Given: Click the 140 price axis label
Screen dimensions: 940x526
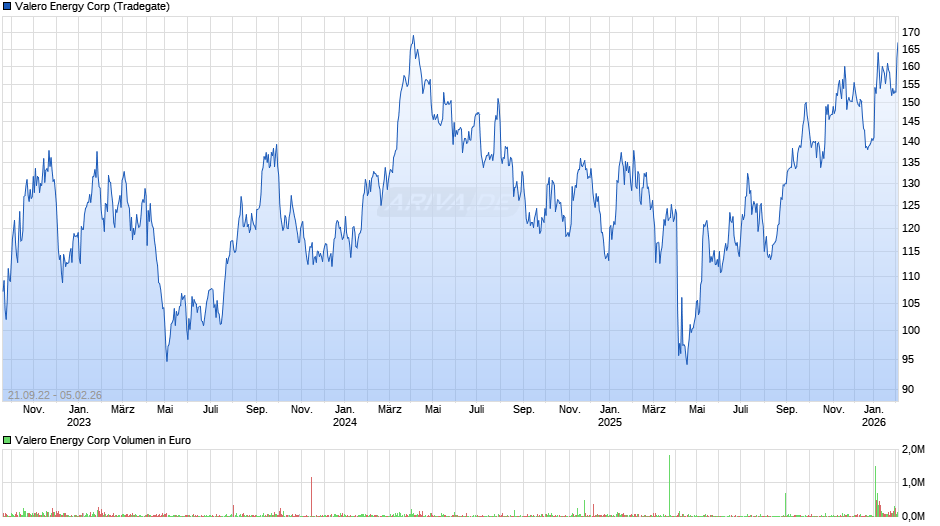Looking at the screenshot, I should click(x=911, y=142).
